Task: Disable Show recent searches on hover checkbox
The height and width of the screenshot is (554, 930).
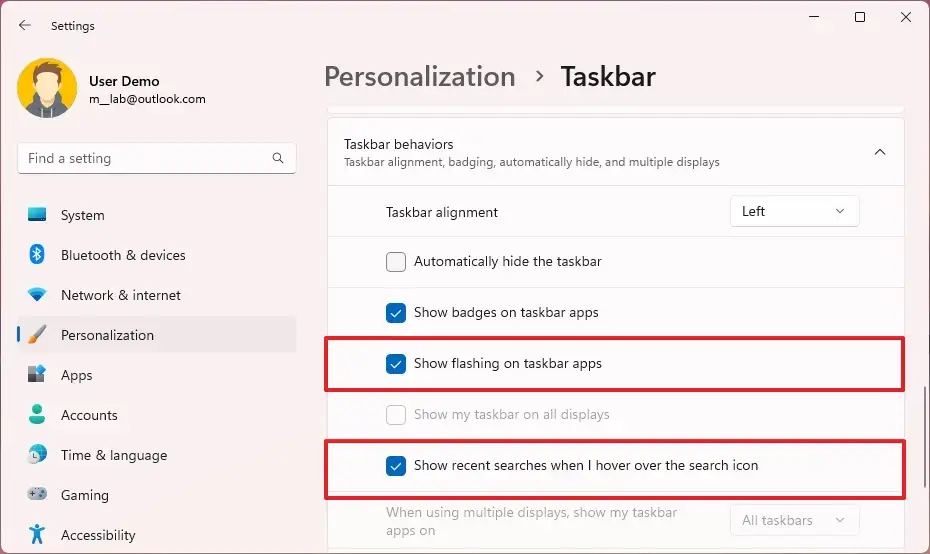Action: pos(396,465)
